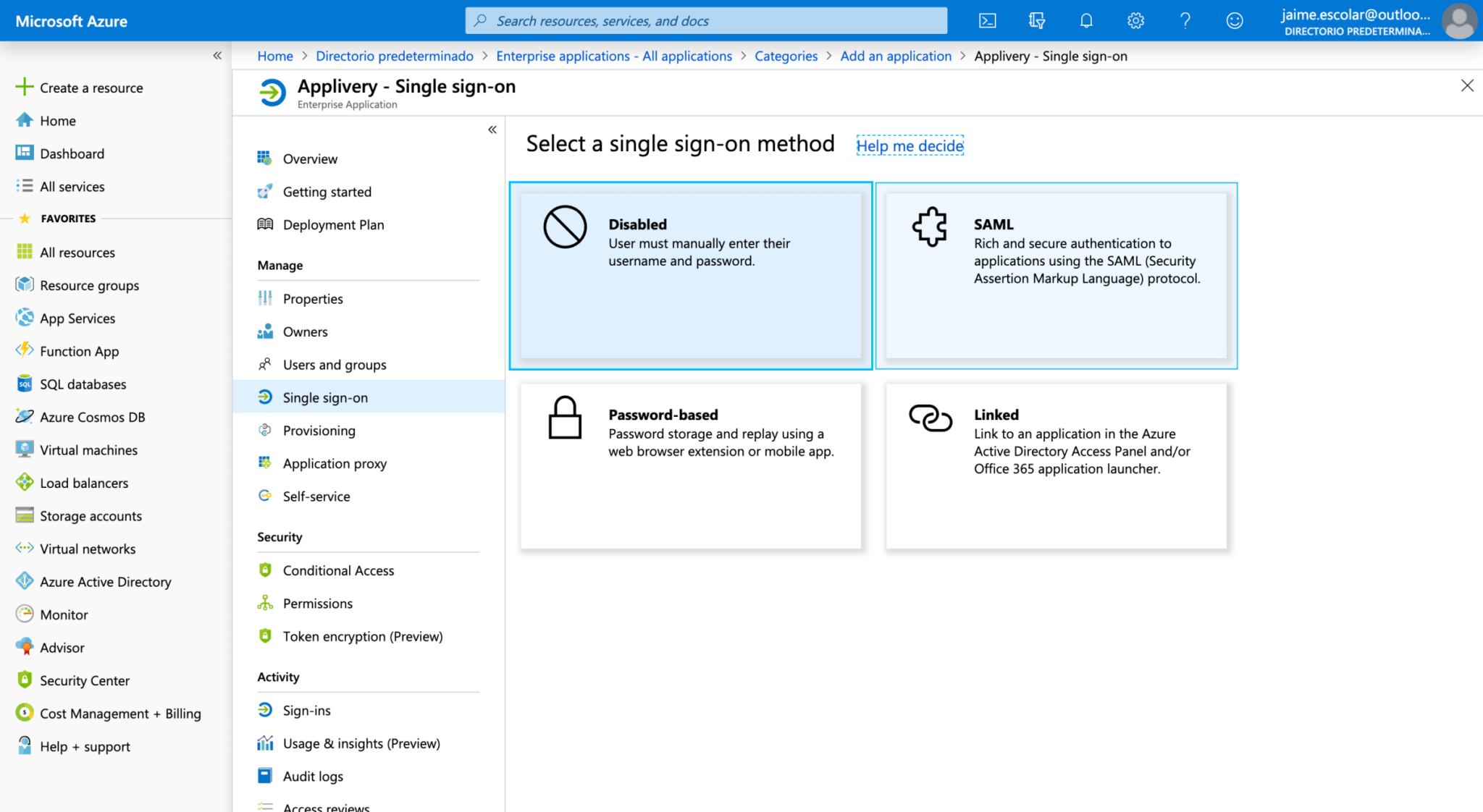Click the help question mark icon
The height and width of the screenshot is (812, 1483).
tap(1185, 21)
